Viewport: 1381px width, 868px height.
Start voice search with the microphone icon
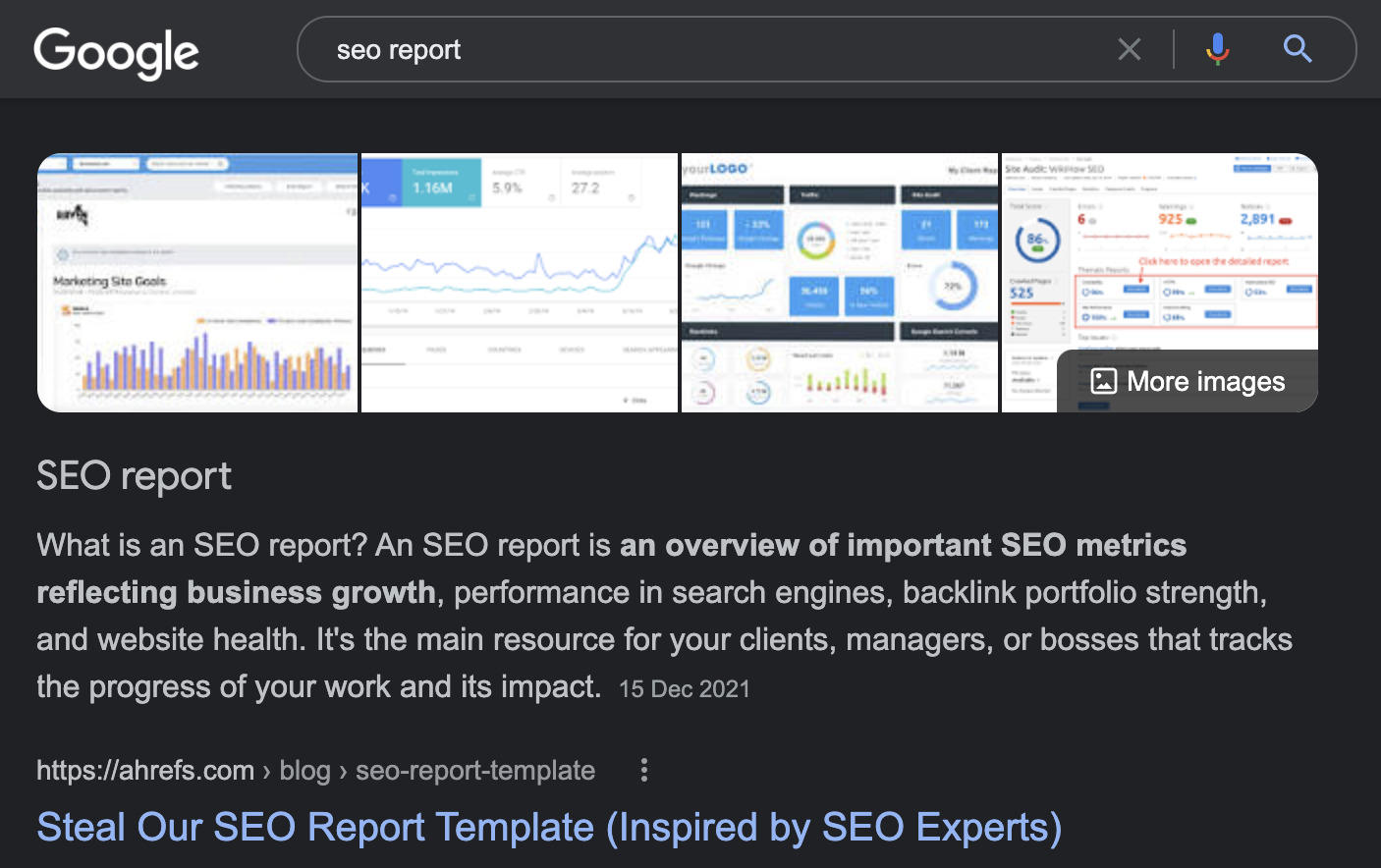1217,49
